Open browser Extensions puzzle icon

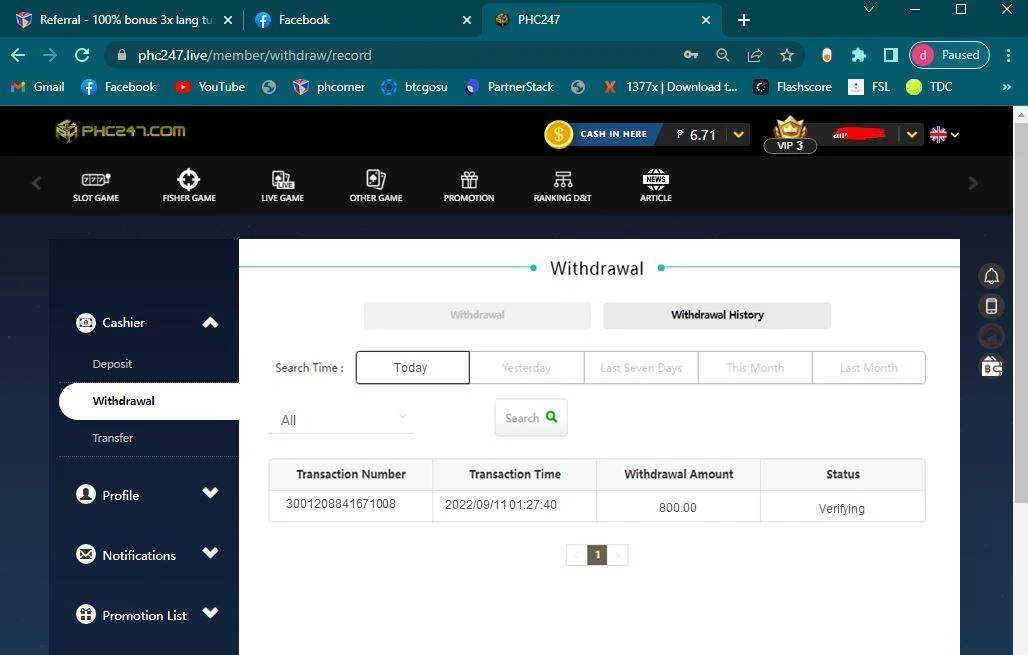[x=858, y=55]
